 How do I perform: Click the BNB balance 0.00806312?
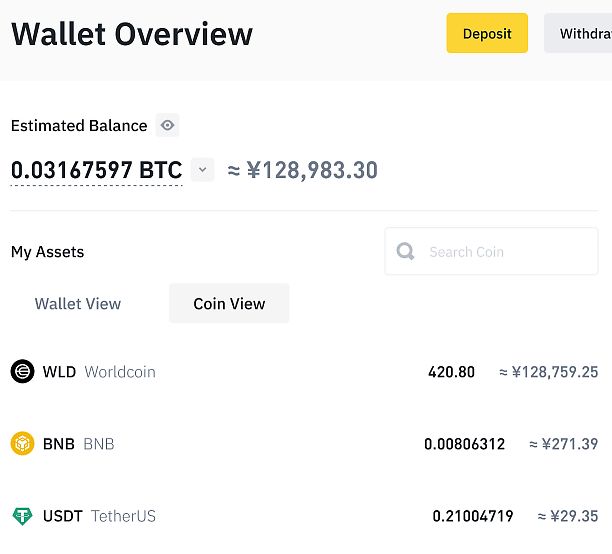click(x=464, y=444)
